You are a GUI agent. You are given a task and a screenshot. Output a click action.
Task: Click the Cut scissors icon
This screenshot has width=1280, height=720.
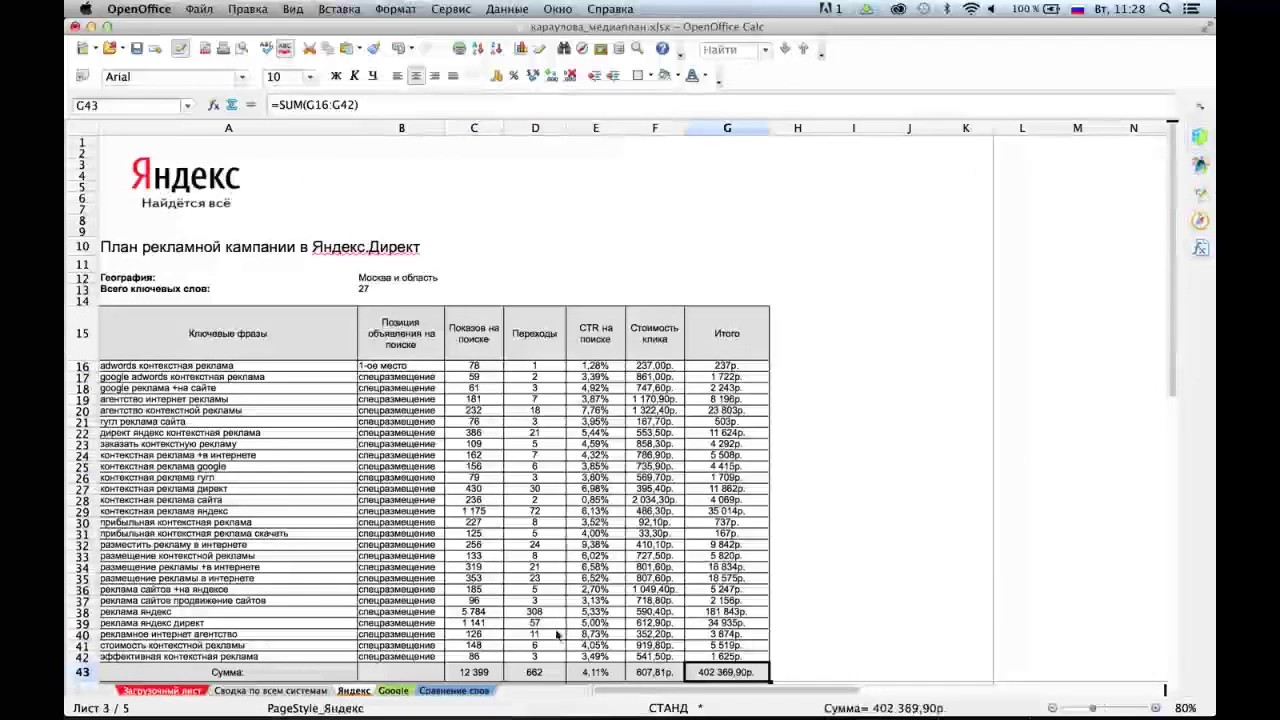[309, 48]
